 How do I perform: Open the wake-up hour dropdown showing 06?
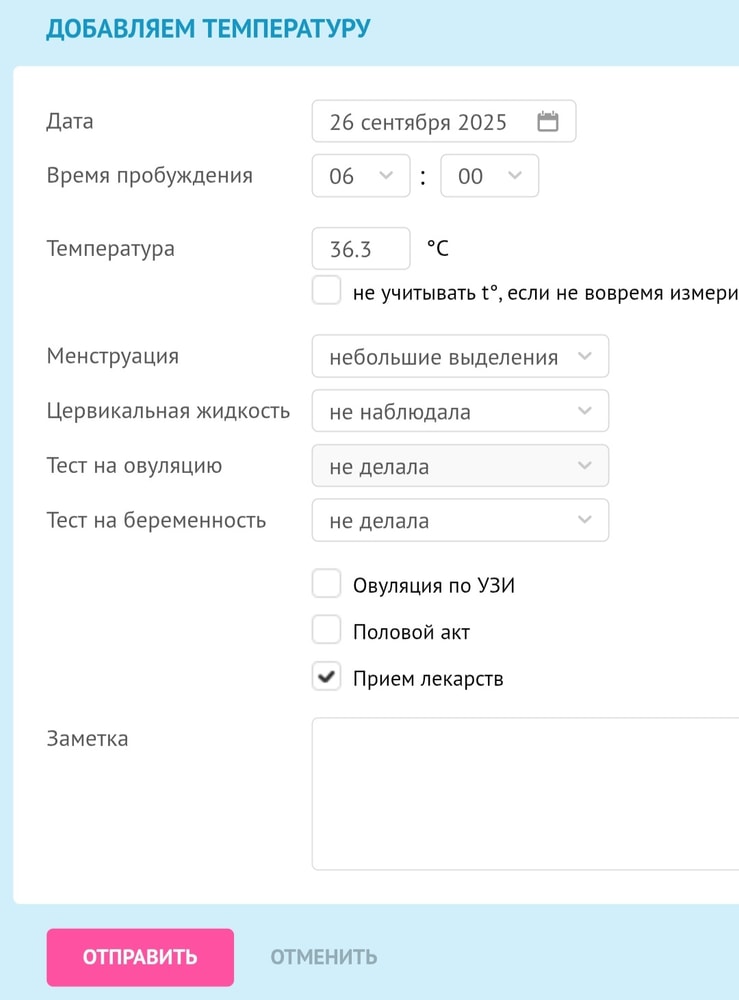click(360, 175)
